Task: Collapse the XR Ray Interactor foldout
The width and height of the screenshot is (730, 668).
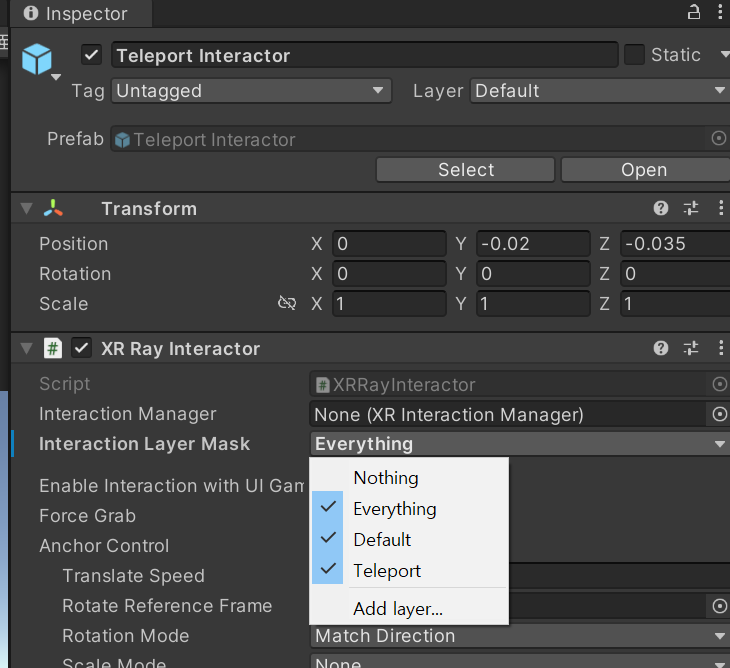Action: (27, 348)
